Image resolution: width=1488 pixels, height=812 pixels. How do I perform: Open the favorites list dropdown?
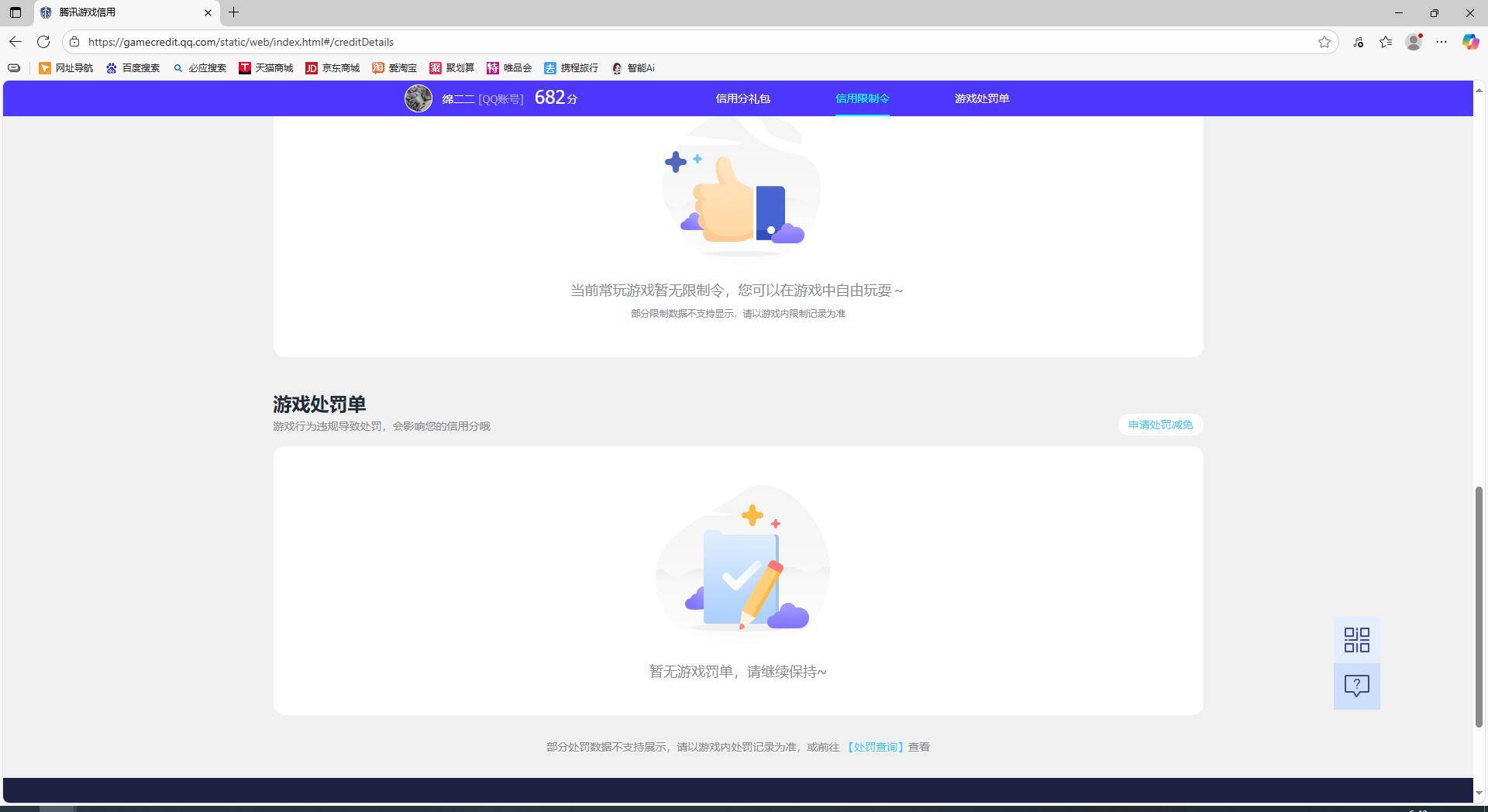tap(1386, 42)
